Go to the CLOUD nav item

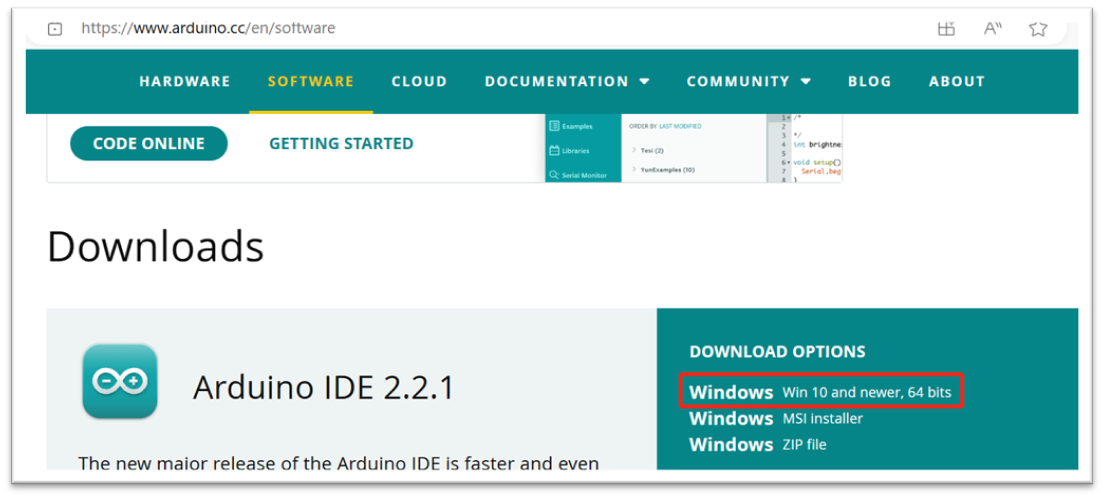pos(420,81)
